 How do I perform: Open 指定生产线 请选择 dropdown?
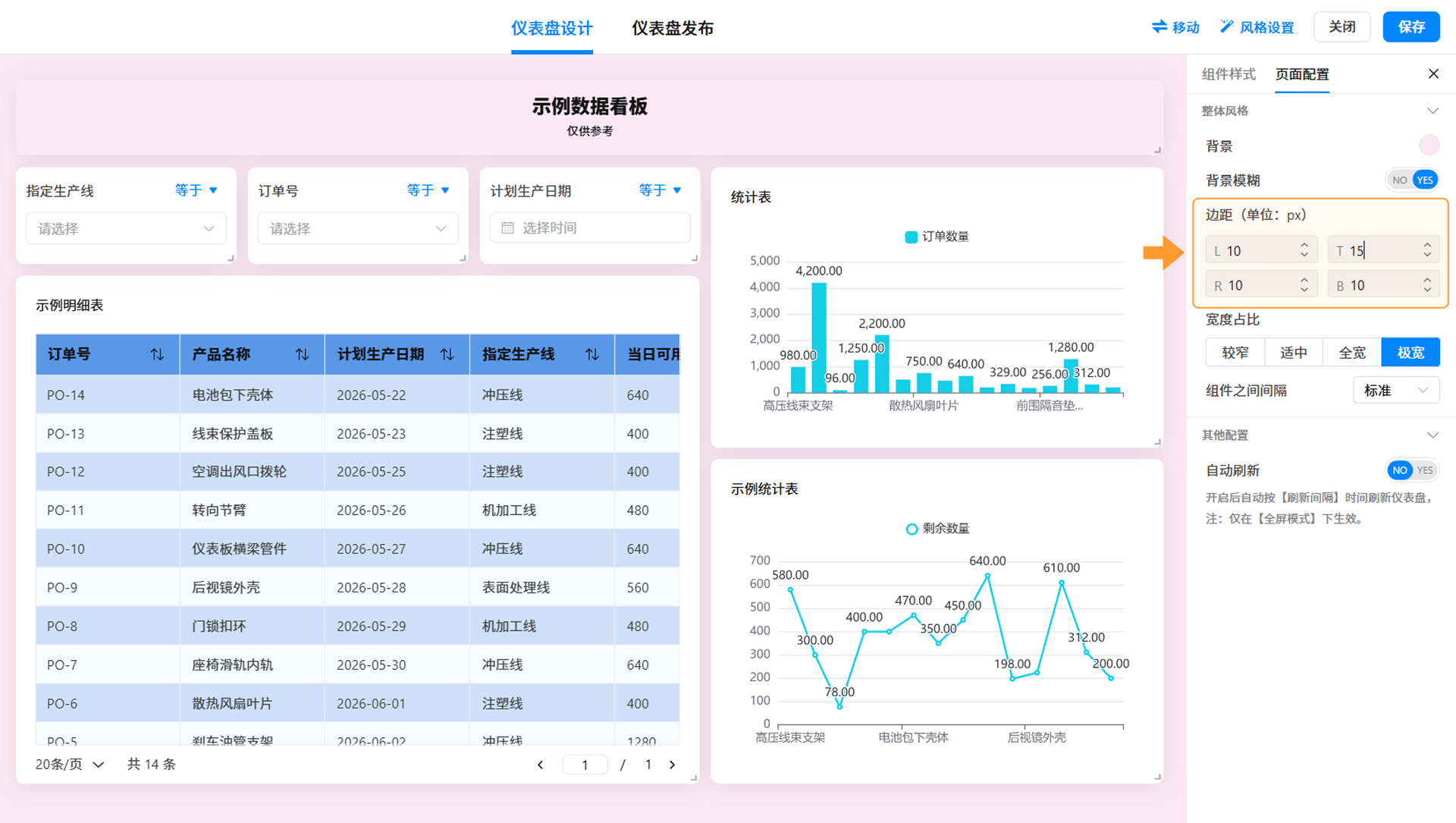[x=126, y=228]
